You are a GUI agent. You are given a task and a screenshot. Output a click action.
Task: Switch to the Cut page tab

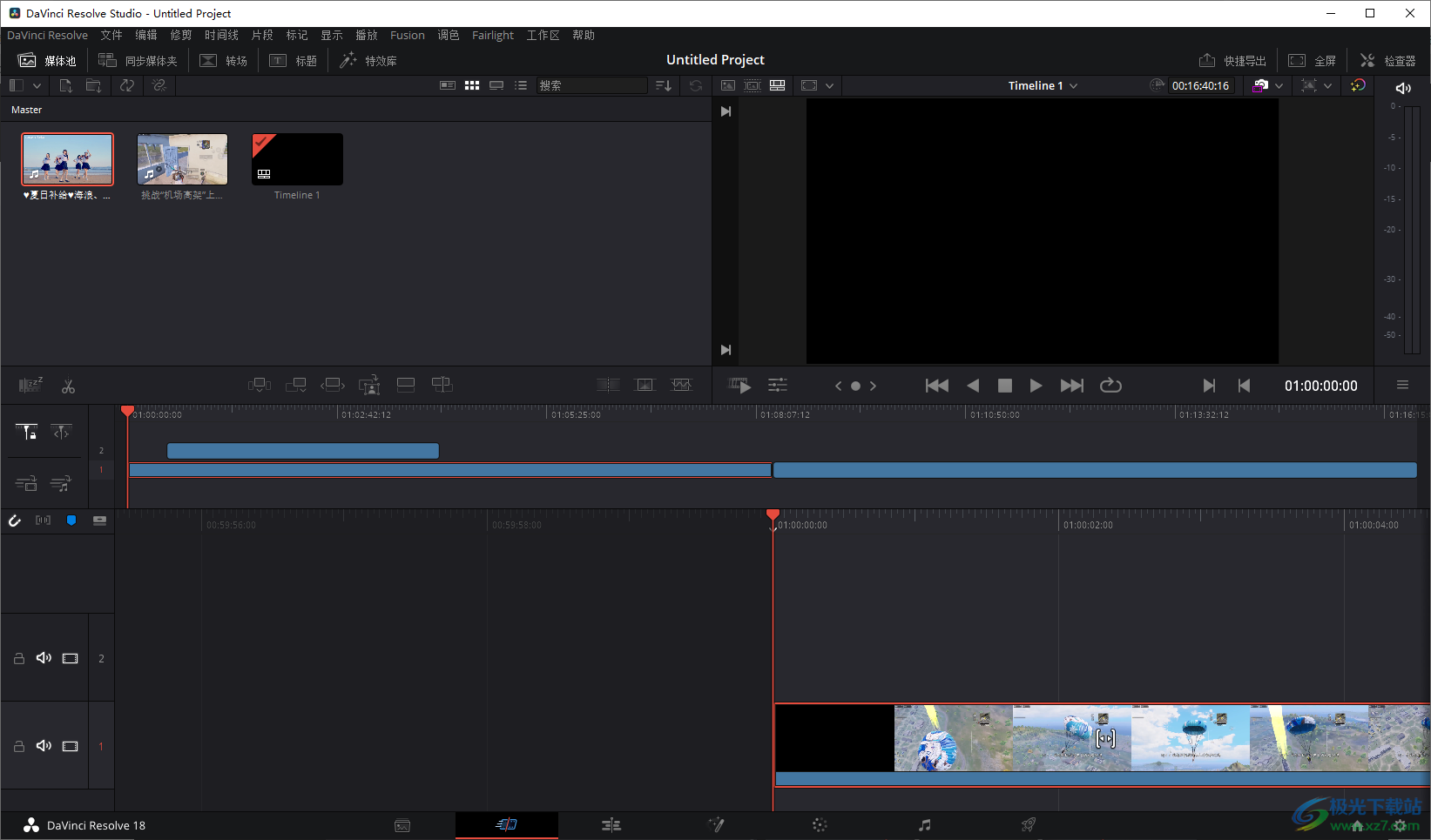tap(507, 824)
